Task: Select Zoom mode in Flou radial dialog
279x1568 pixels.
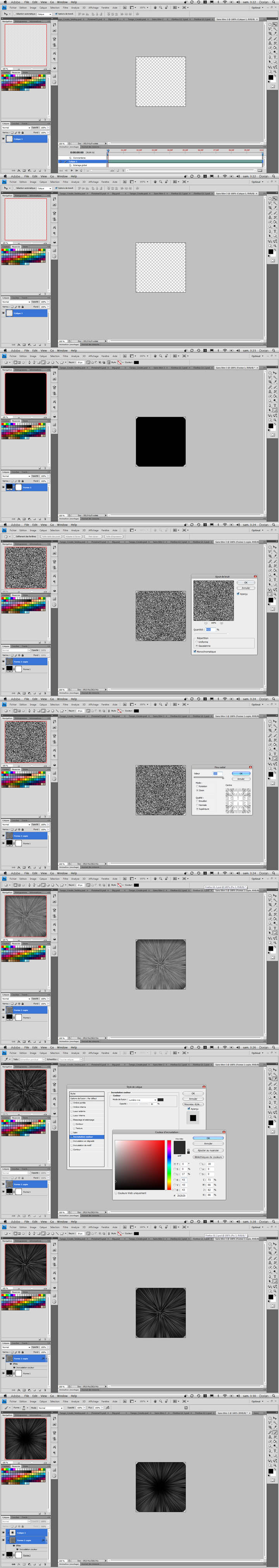Action: point(197,791)
